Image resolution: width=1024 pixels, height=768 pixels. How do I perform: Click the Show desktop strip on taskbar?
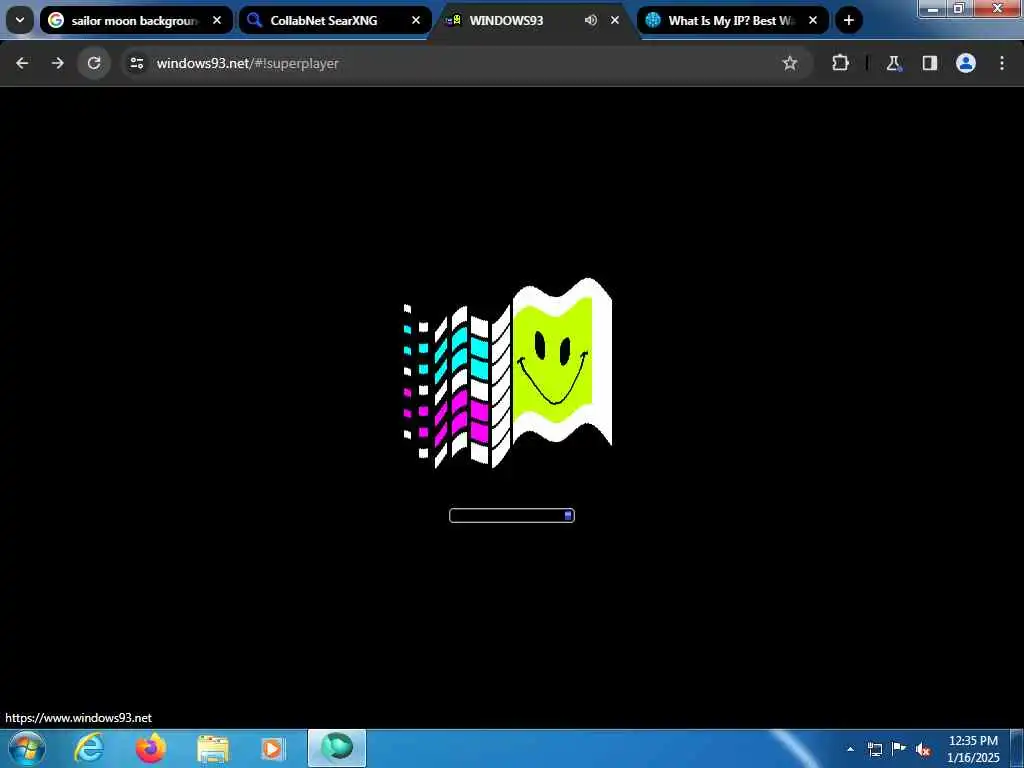pyautogui.click(x=1017, y=748)
